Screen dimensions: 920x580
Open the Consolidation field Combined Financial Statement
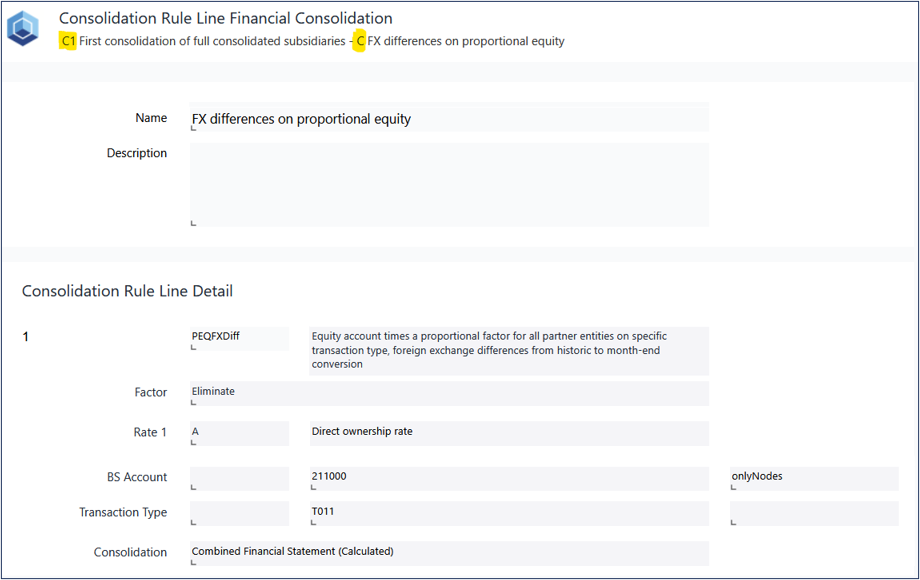click(x=448, y=552)
